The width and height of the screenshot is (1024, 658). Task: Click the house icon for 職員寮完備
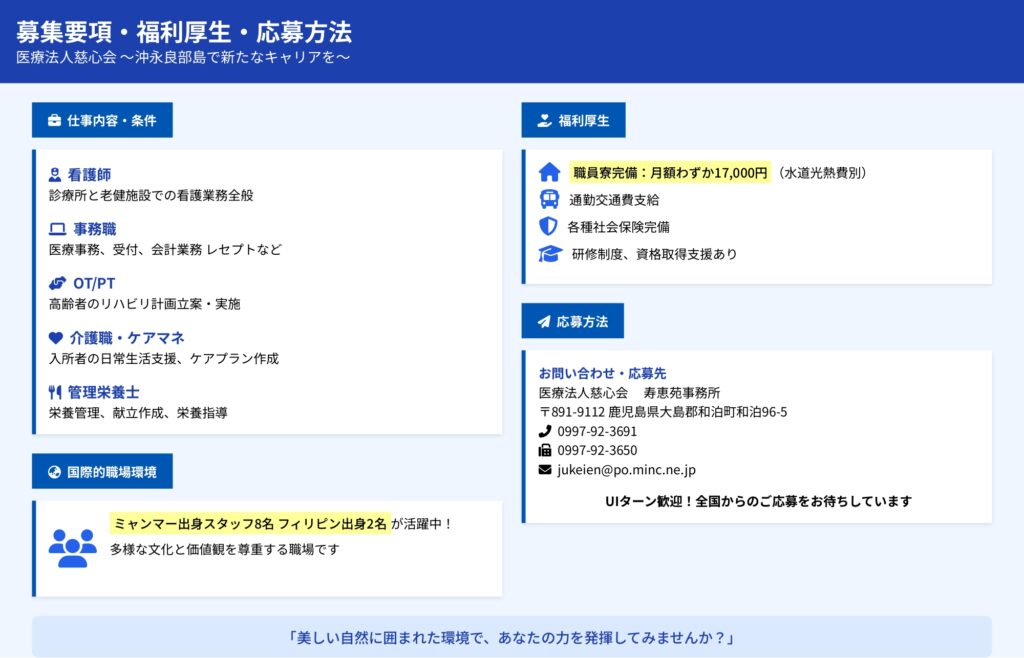(549, 172)
